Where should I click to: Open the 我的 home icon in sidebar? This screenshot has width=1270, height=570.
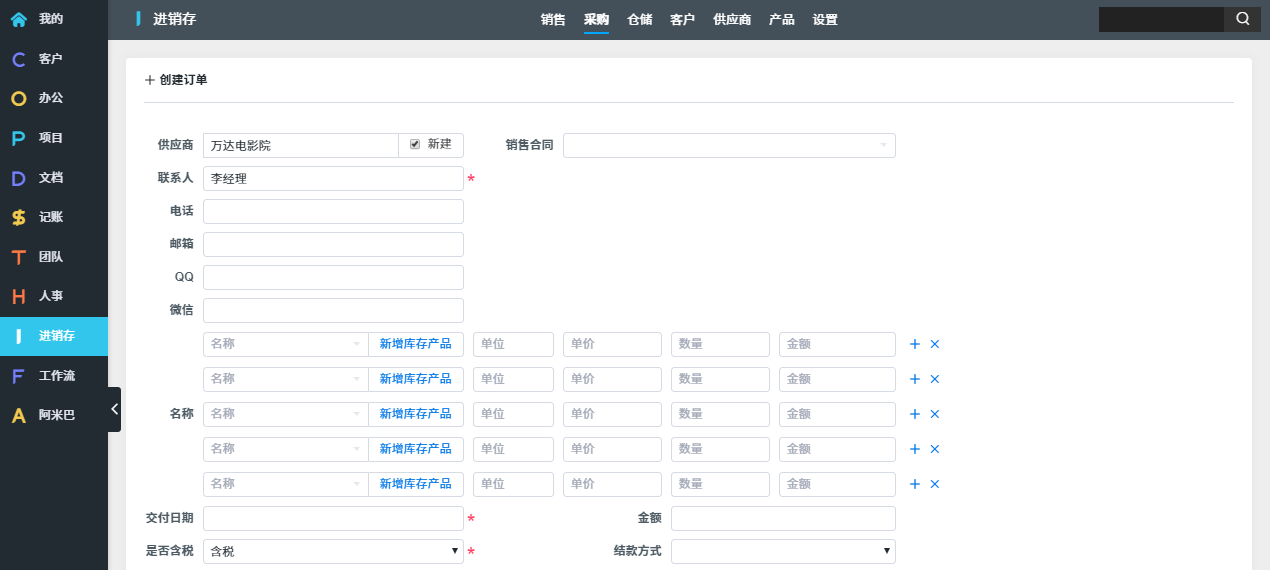(x=18, y=19)
